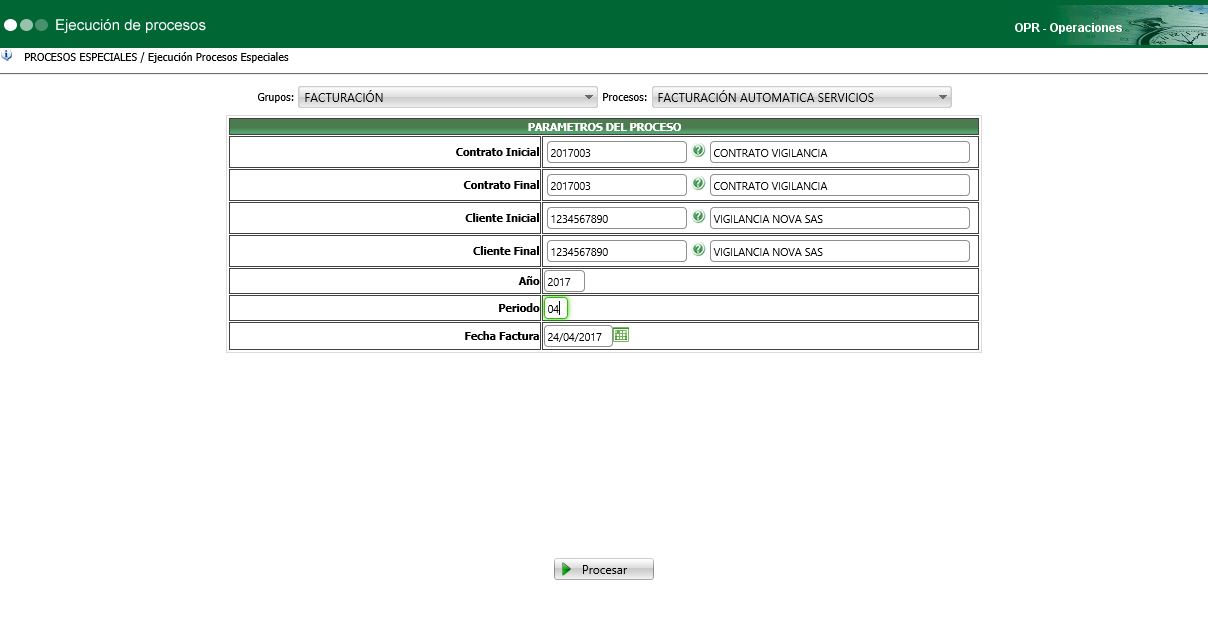This screenshot has height=620, width=1208.
Task: Click the OPR - Operaciones label
Action: tap(1068, 28)
